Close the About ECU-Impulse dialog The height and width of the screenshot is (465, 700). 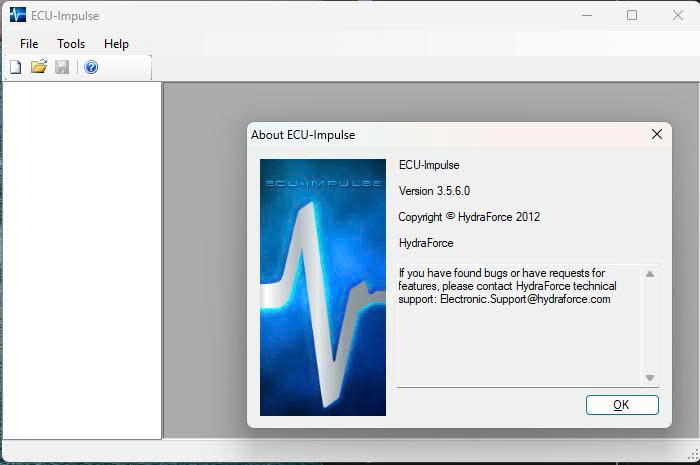[x=656, y=134]
